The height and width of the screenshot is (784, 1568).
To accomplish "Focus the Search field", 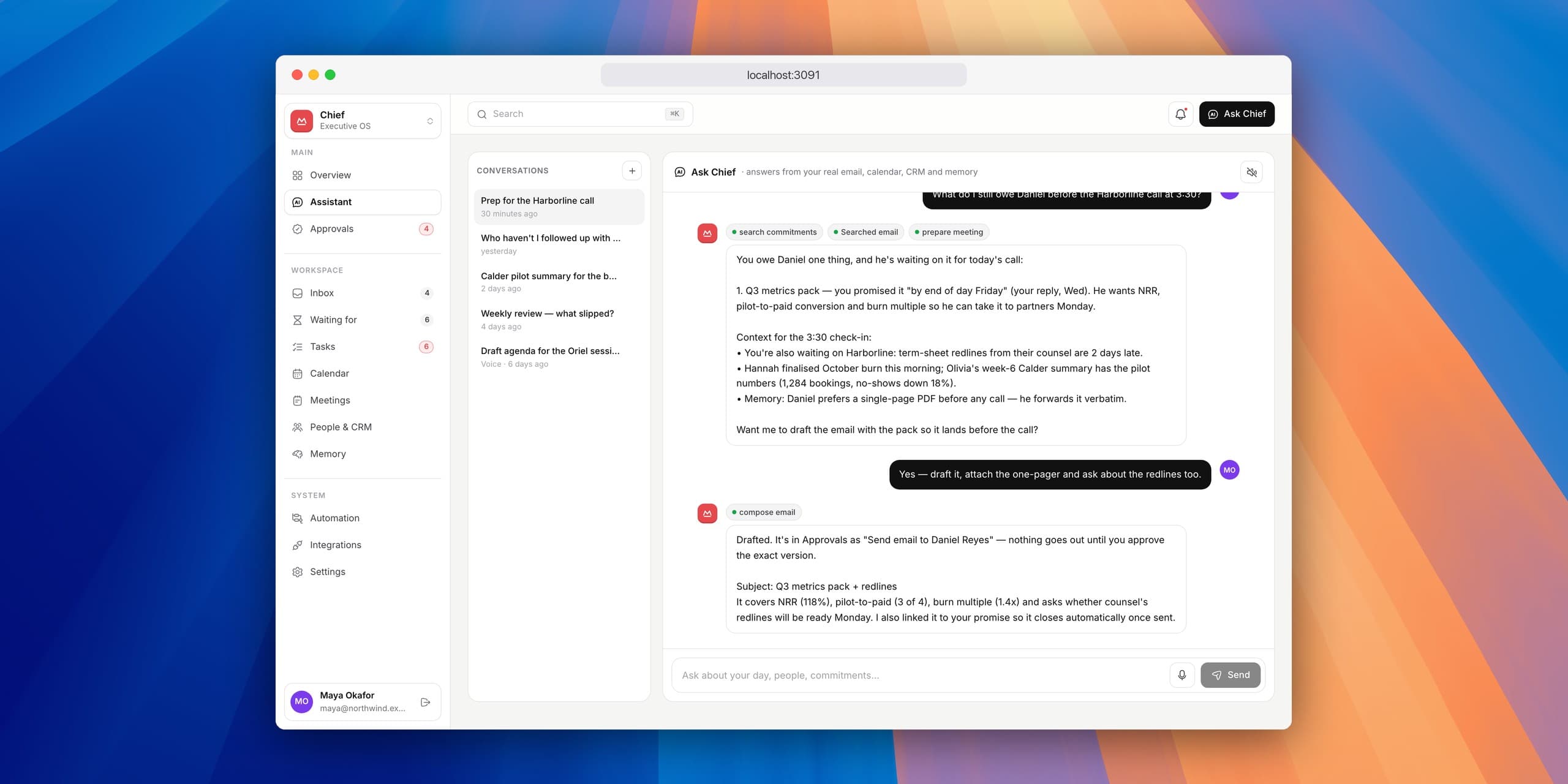I will tap(580, 114).
